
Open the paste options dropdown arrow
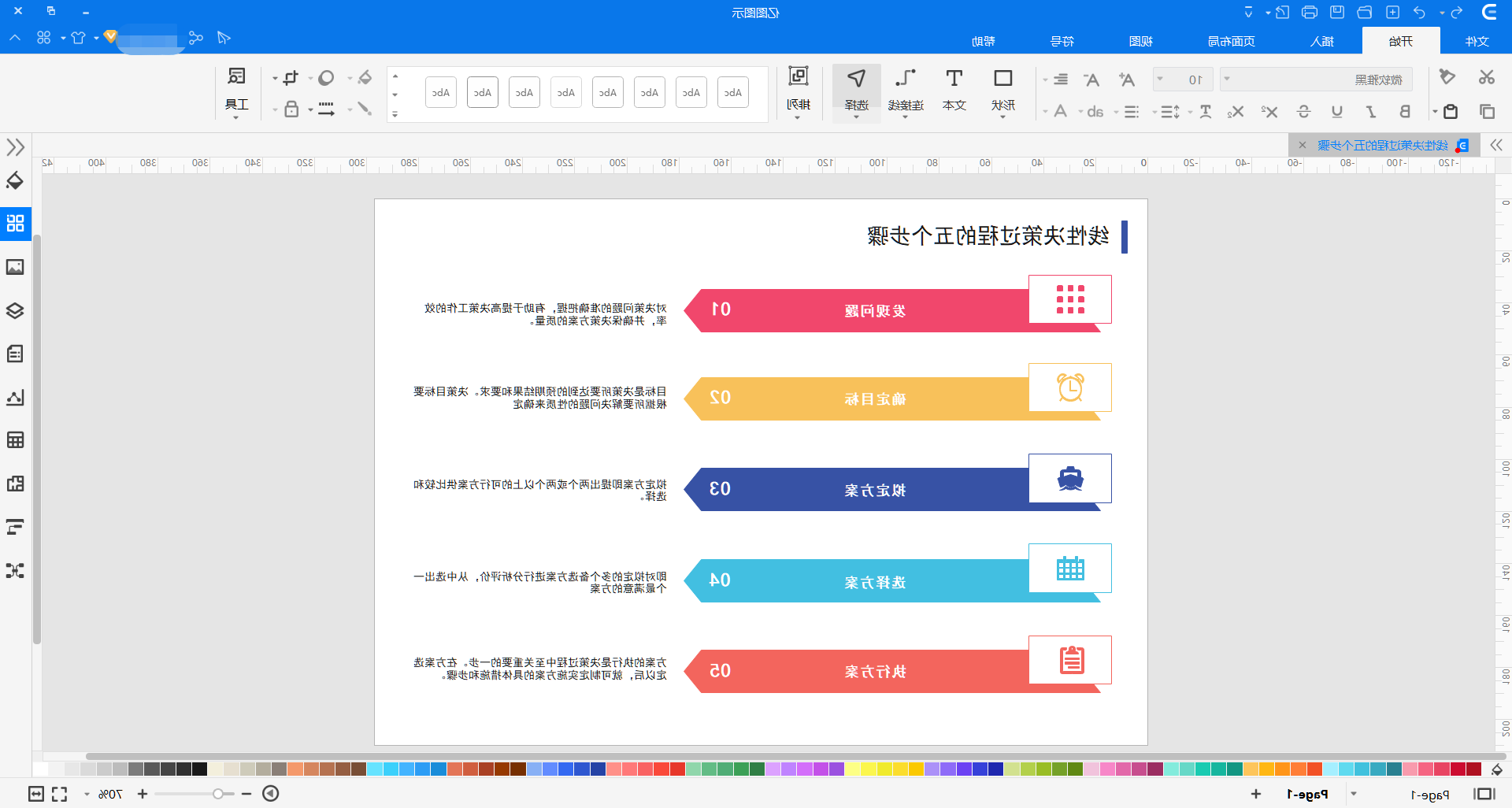(1435, 112)
